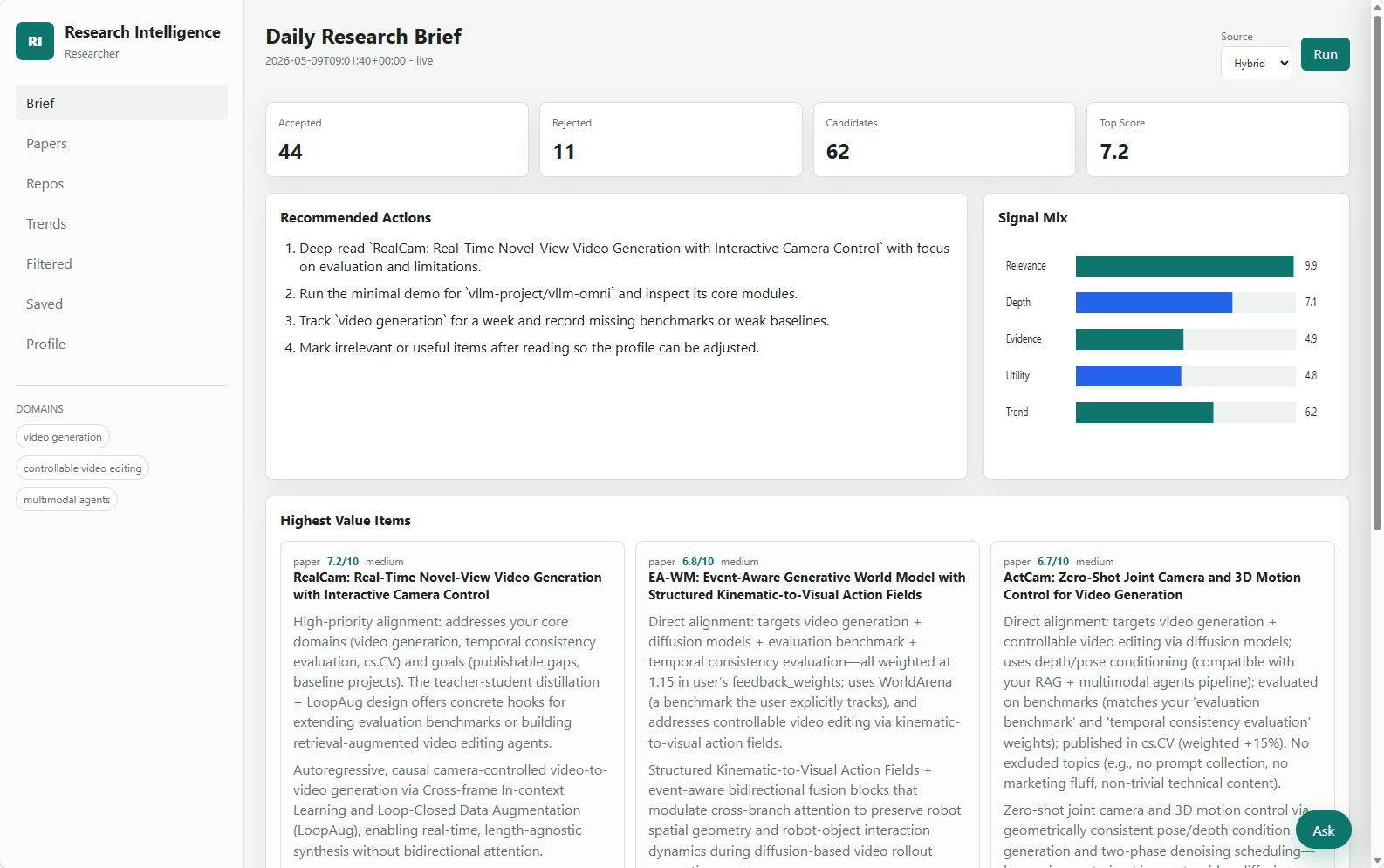Run the research brief
The height and width of the screenshot is (868, 1384).
pos(1325,54)
